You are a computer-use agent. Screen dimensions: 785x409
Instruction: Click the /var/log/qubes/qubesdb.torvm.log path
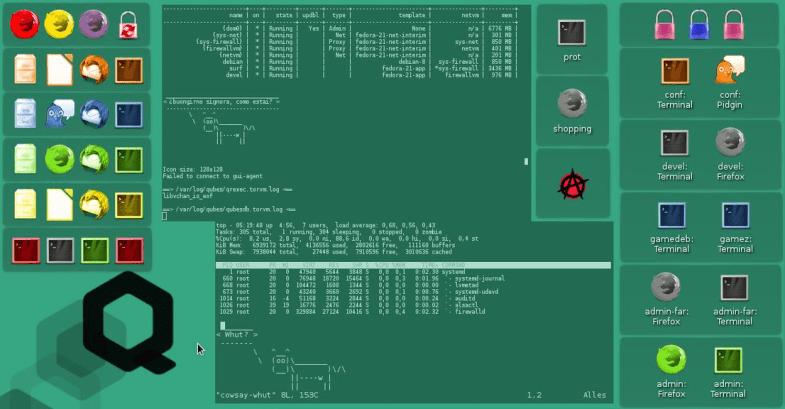229,209
